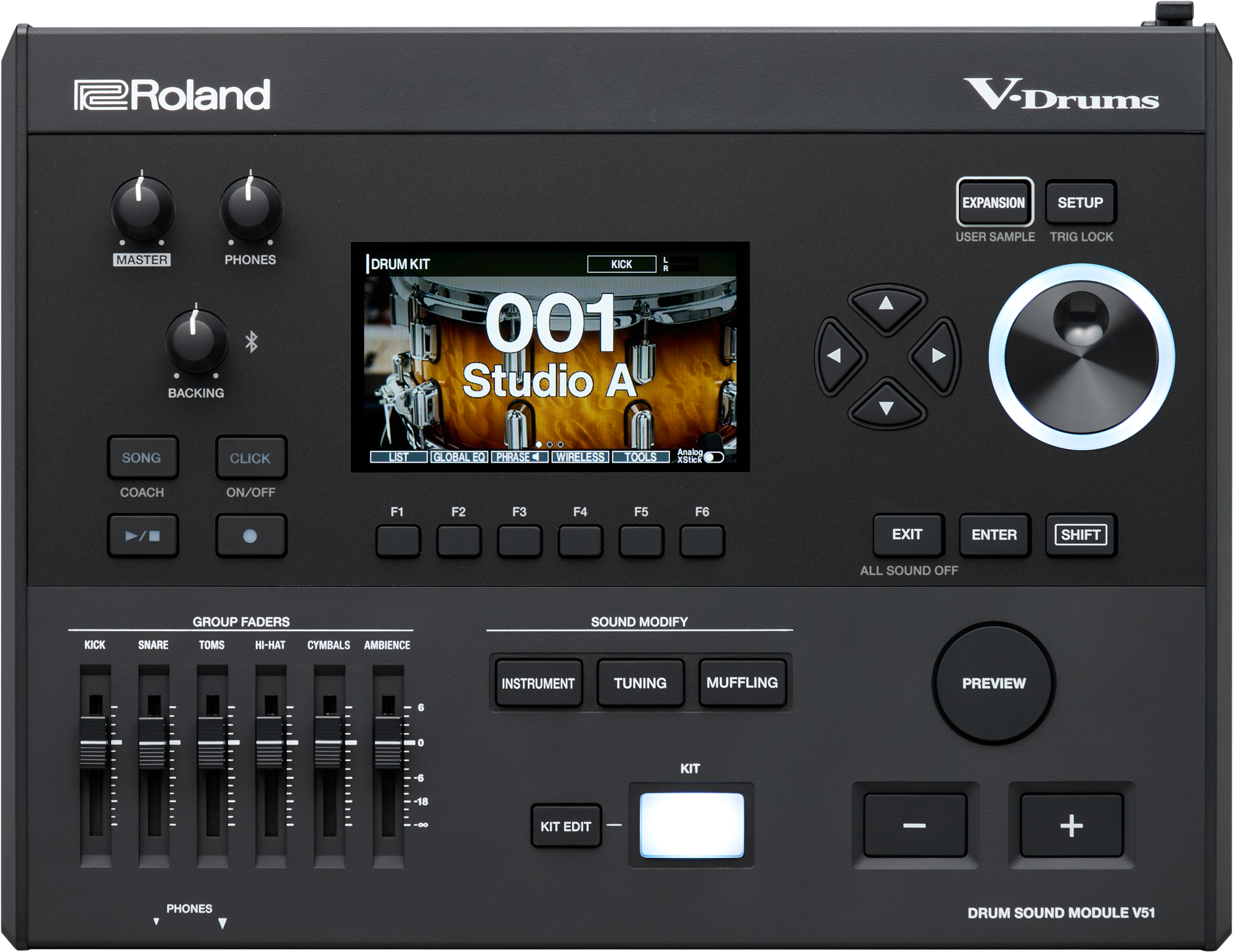The height and width of the screenshot is (952, 1233).
Task: Click the SNARE group fader handle
Action: pos(153,742)
